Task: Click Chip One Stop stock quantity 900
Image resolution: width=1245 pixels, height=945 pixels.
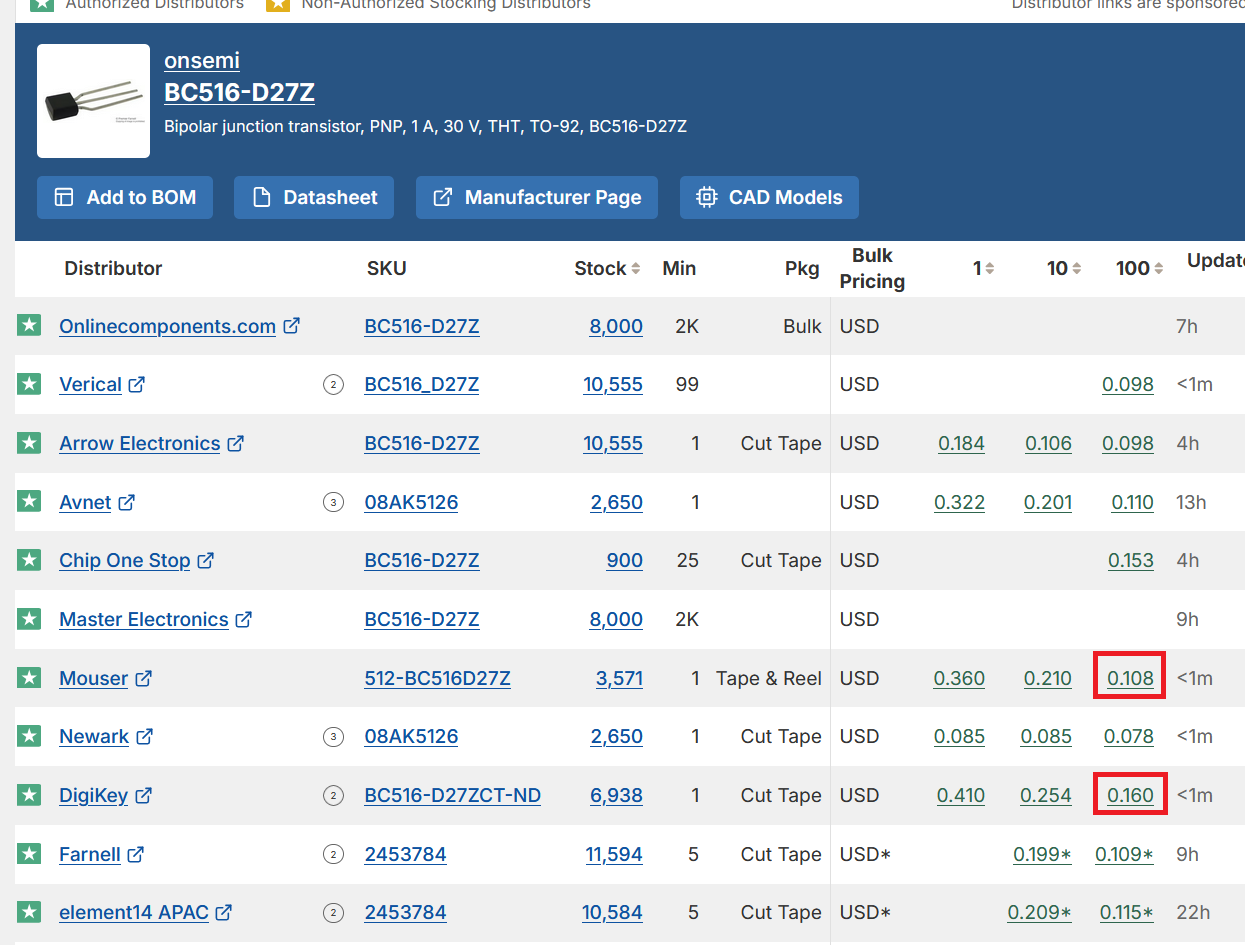Action: [x=624, y=560]
